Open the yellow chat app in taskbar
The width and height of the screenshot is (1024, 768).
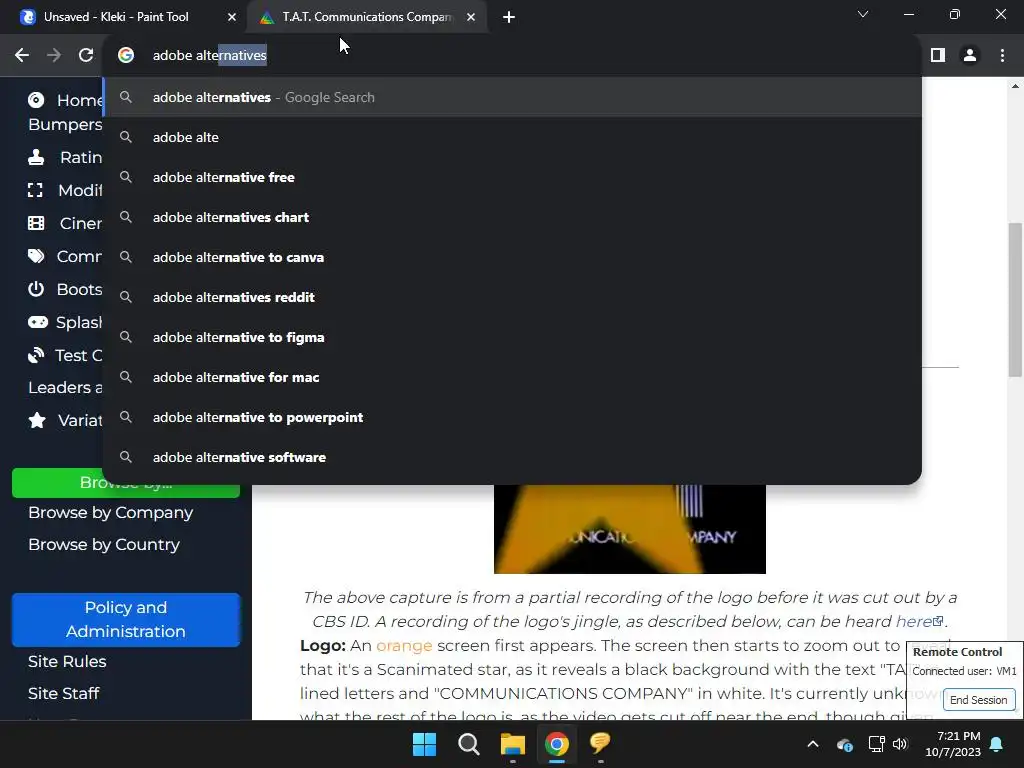click(600, 743)
